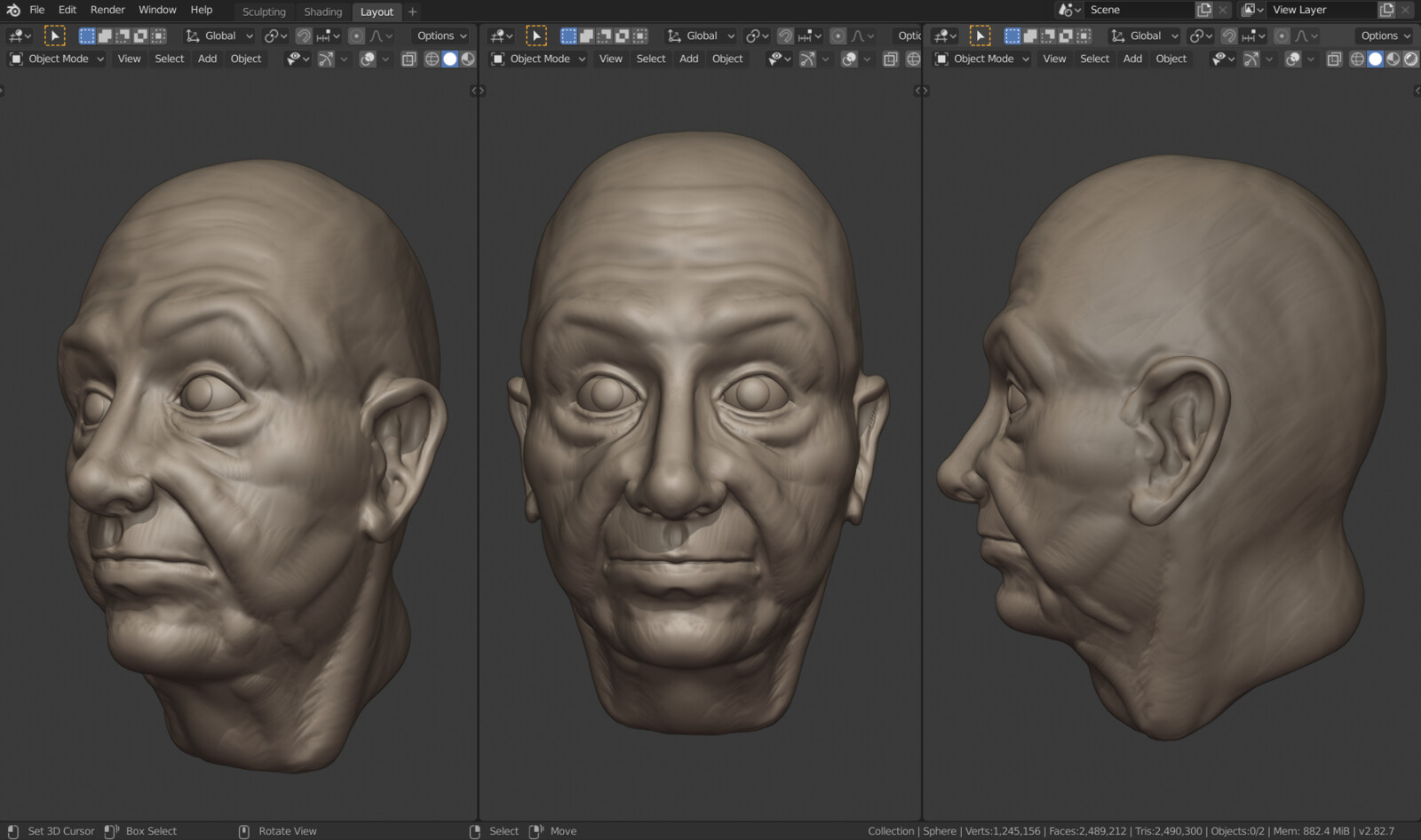The width and height of the screenshot is (1421, 840).
Task: Click the New Scene icon beside the Scene field
Action: [1203, 9]
